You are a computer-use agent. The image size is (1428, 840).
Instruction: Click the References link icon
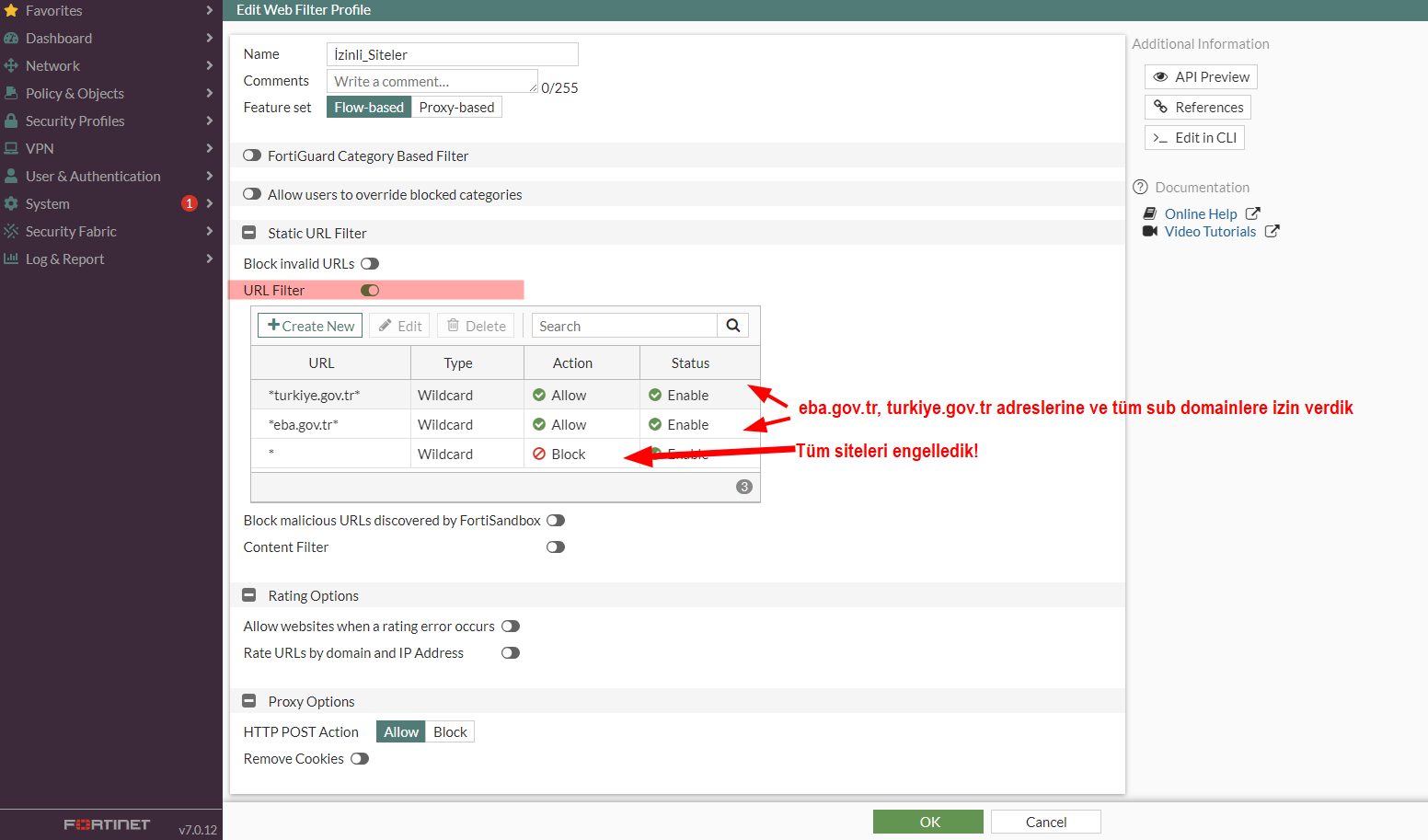[x=1160, y=107]
